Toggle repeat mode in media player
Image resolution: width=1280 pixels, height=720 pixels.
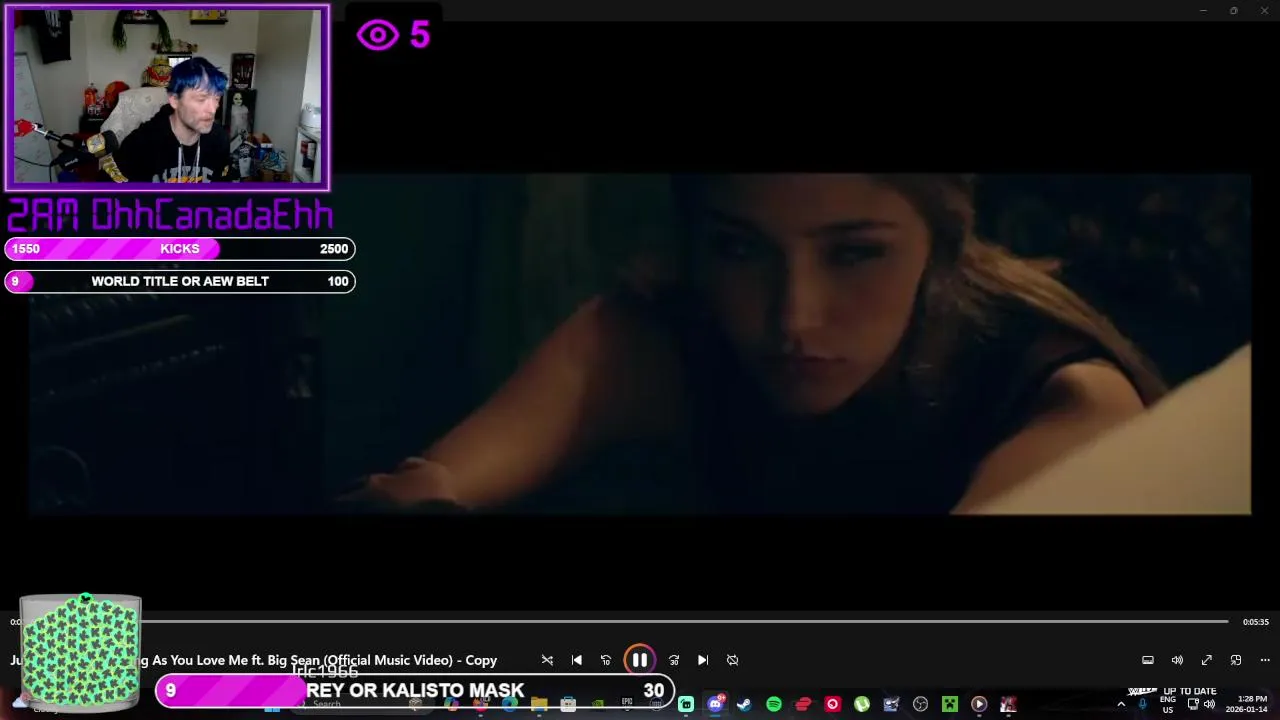point(732,660)
